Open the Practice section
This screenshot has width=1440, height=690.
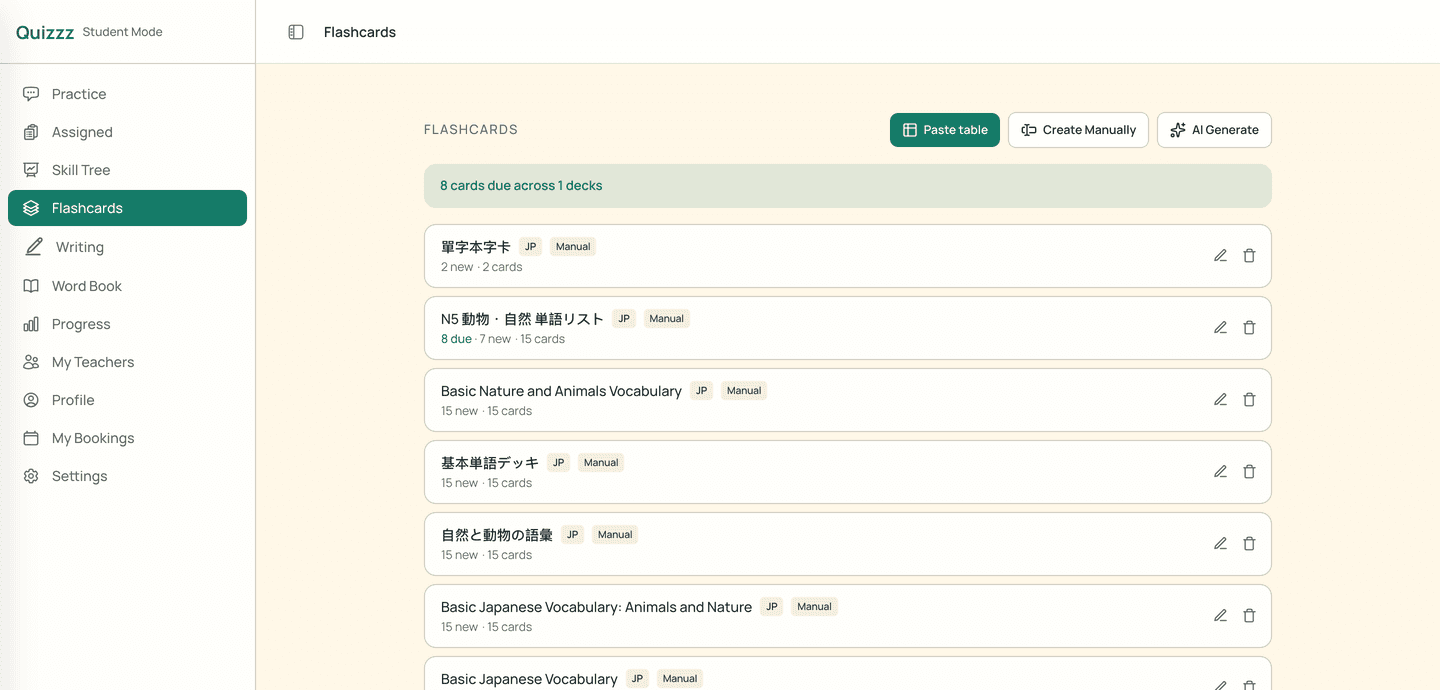pos(127,94)
